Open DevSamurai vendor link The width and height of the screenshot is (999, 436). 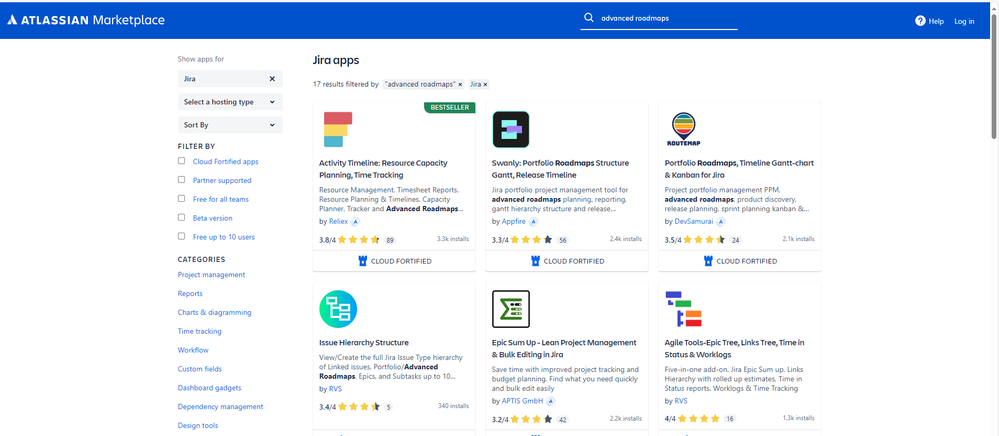pyautogui.click(x=694, y=222)
